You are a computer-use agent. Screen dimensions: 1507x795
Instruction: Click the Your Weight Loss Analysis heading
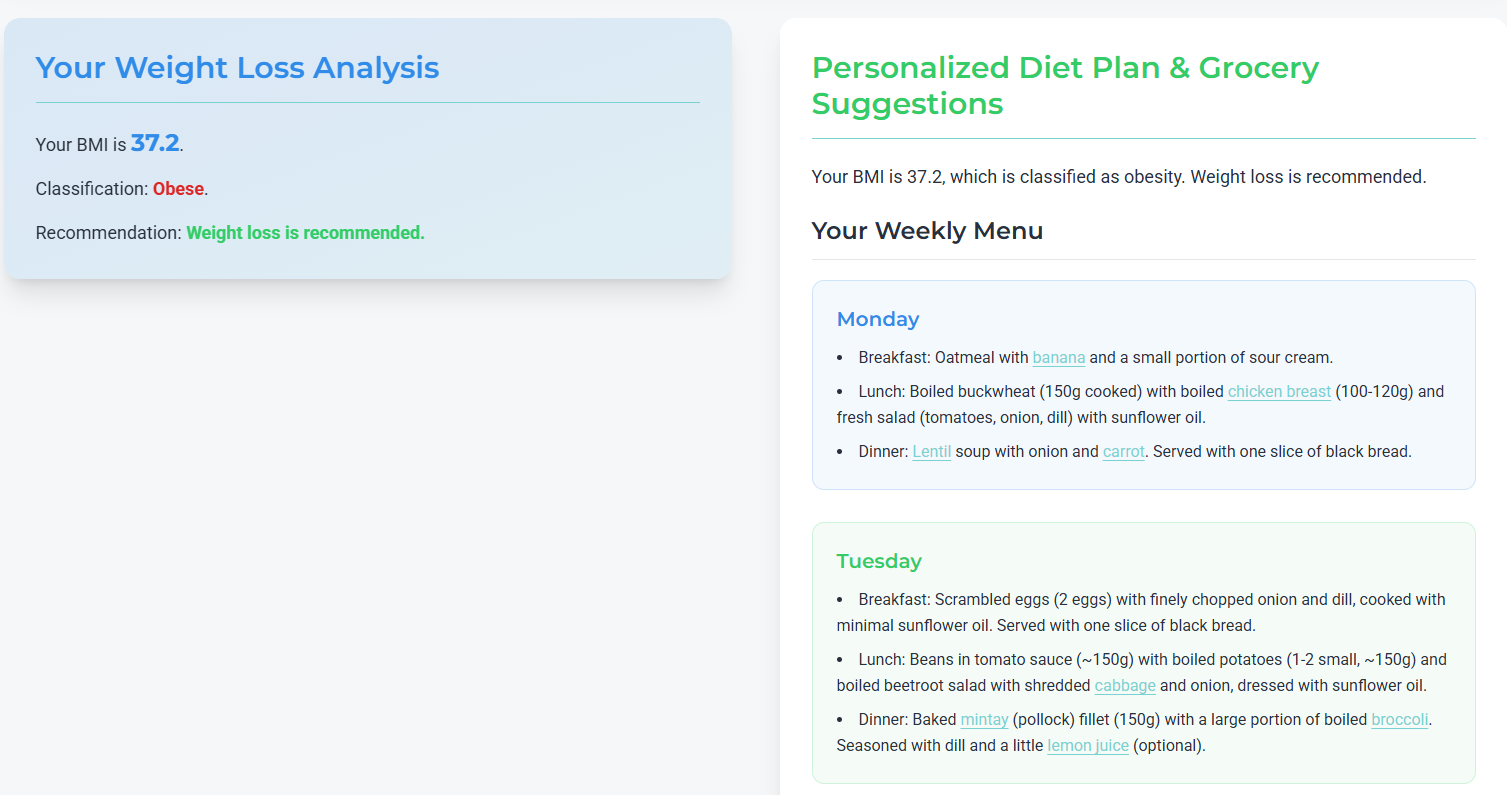(x=237, y=68)
